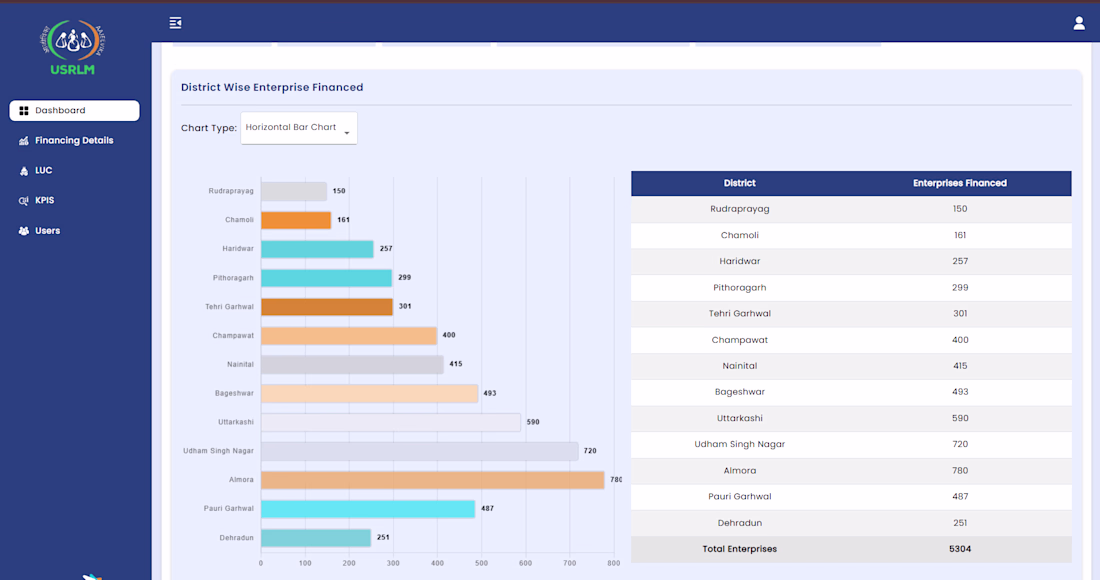Select the Dehradun bar
Screen dimensions: 1100x580
coord(316,538)
